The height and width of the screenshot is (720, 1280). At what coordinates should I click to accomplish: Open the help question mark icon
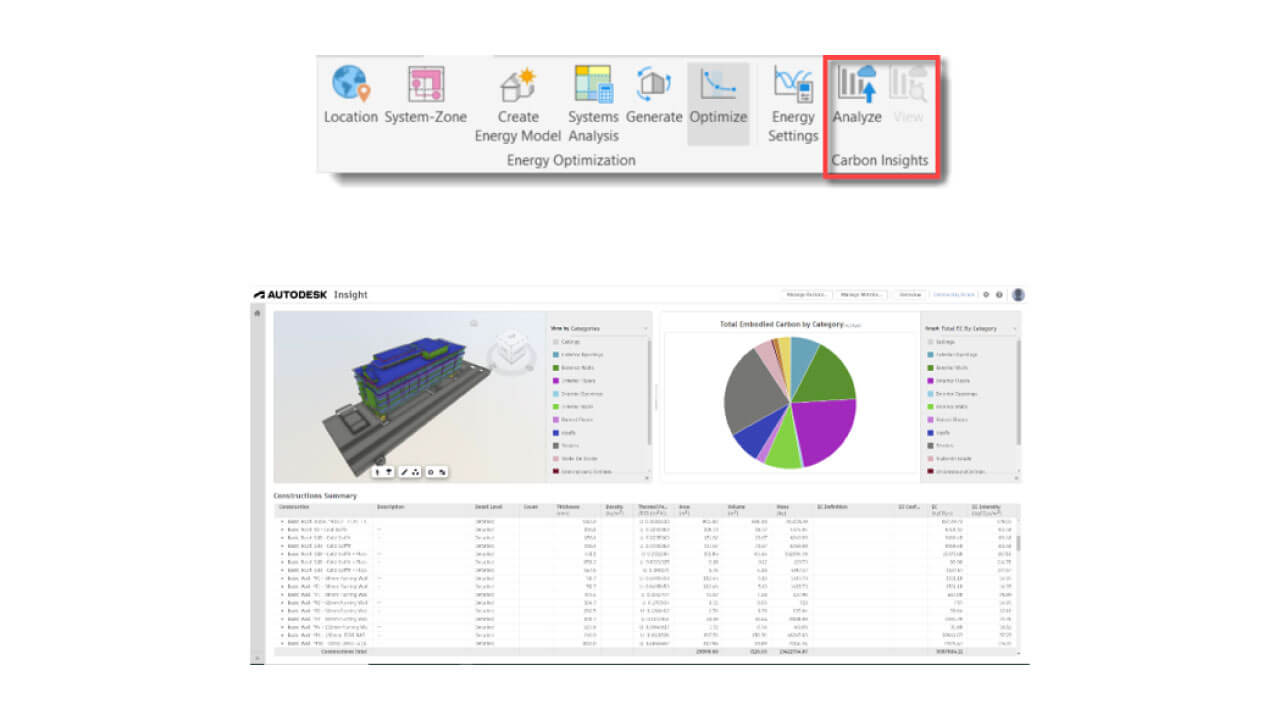point(999,295)
